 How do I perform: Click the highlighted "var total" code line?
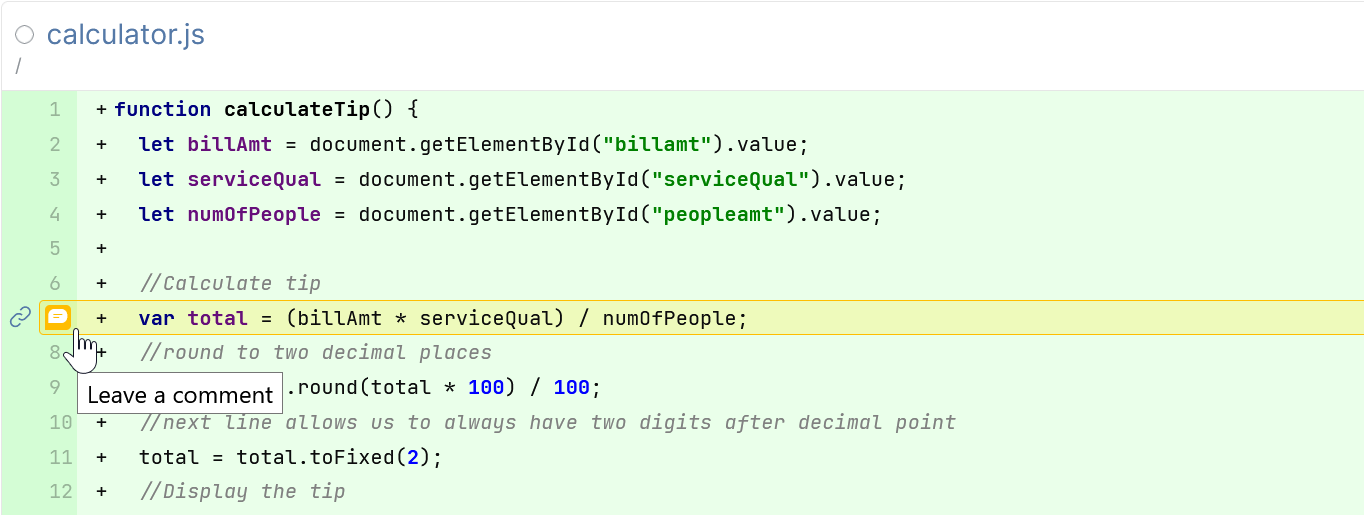[x=443, y=318]
